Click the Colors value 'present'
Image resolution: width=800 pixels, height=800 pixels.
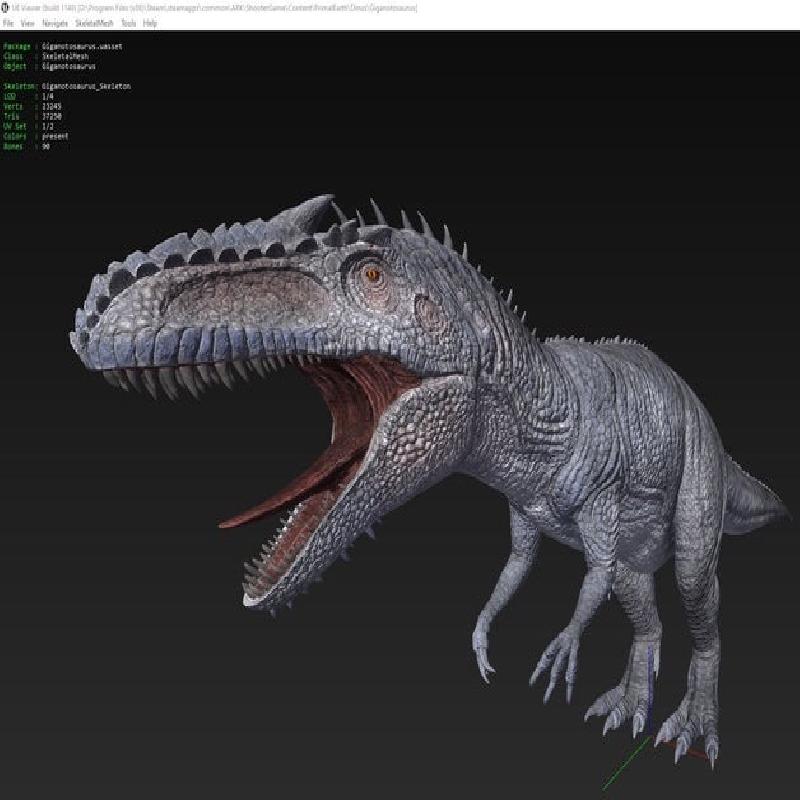tap(55, 136)
